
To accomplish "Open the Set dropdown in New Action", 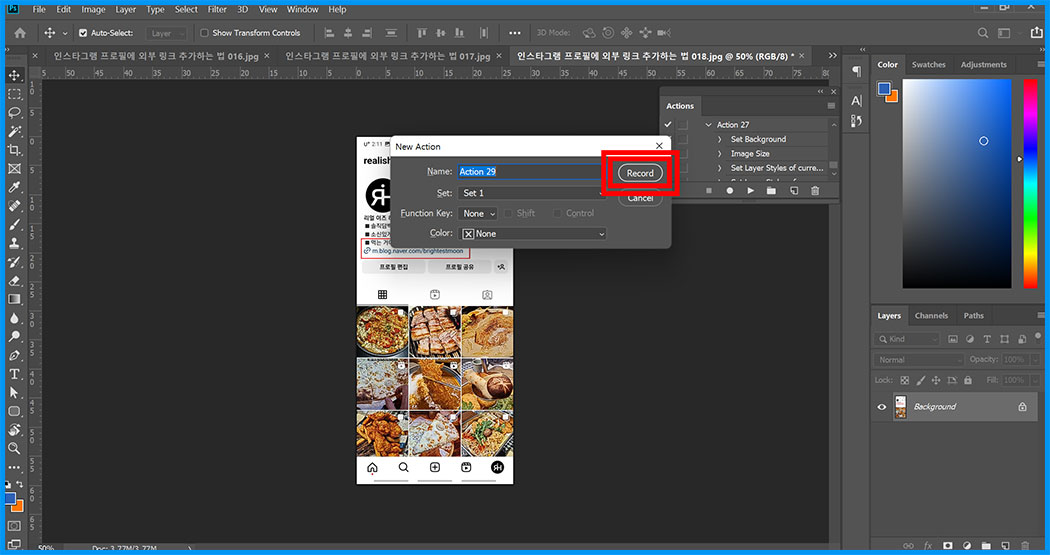I will (532, 193).
